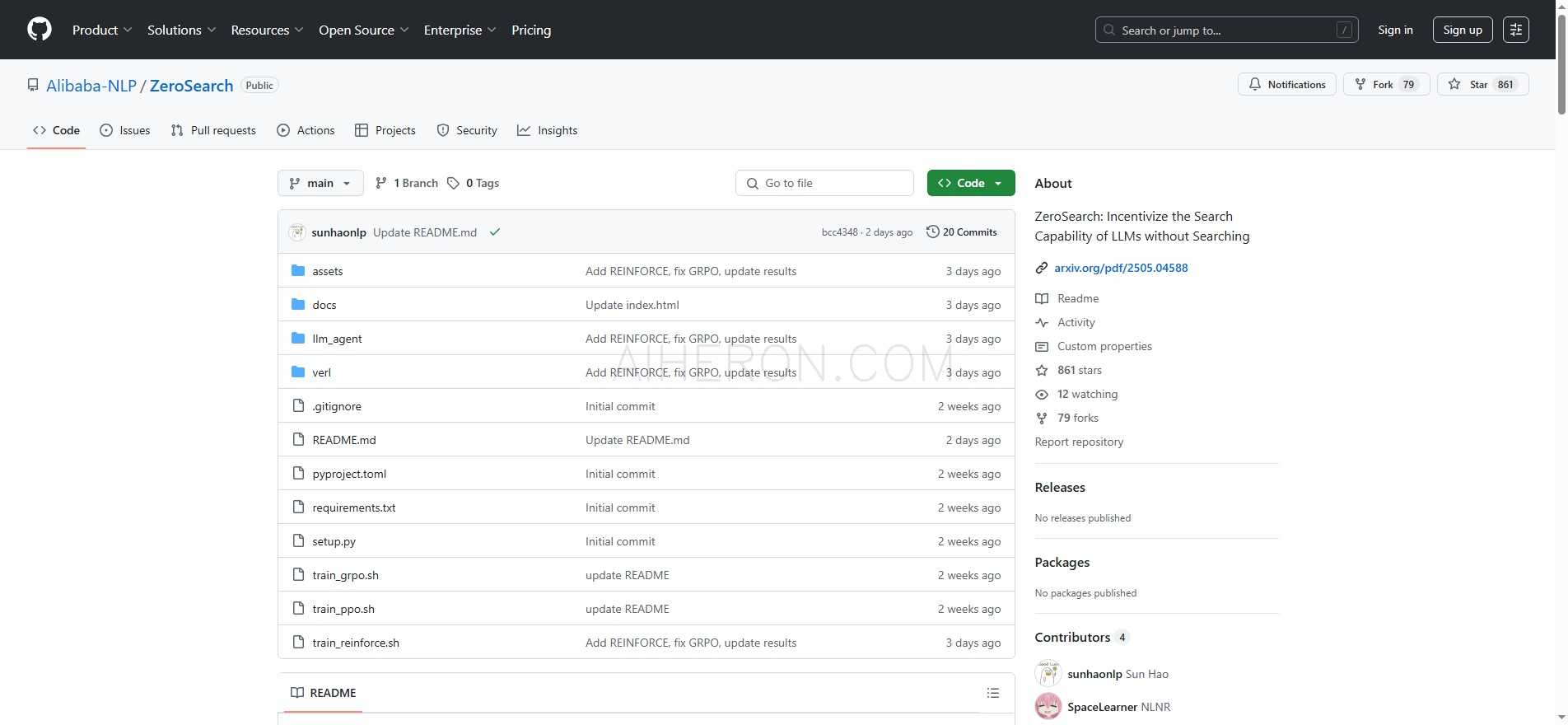Screen dimensions: 1568x725
Task: View the 0 Tags page
Action: tap(474, 183)
